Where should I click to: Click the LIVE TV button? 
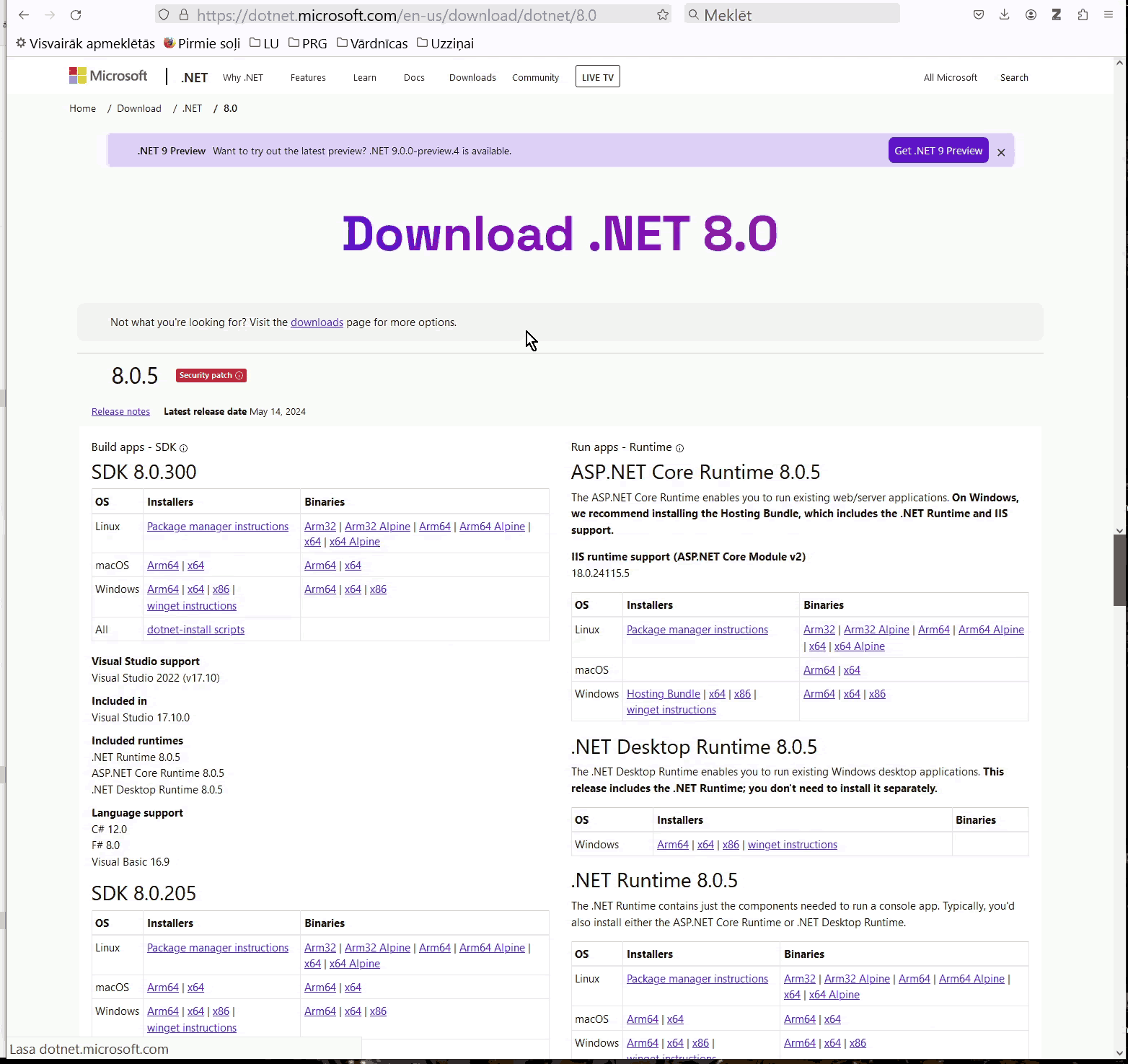click(597, 77)
